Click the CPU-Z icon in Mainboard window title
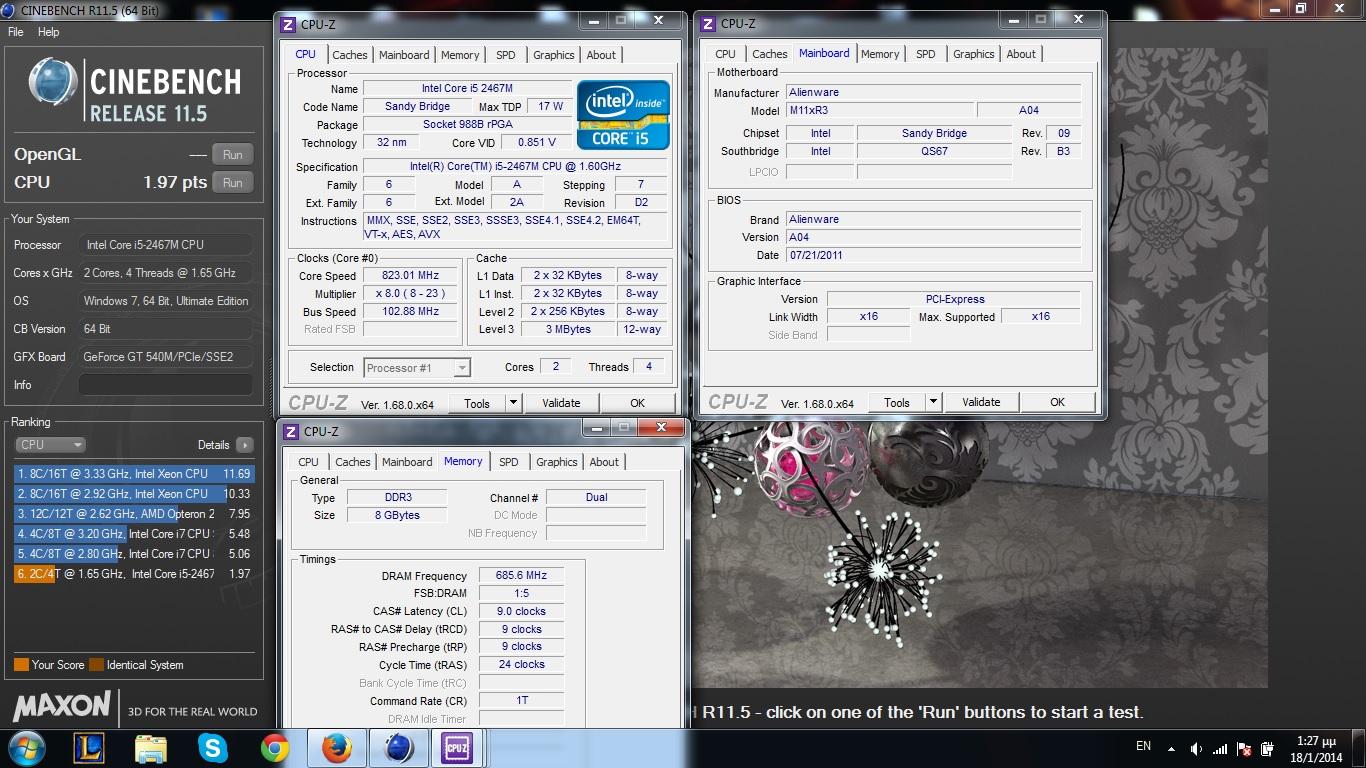1366x768 pixels. (x=708, y=24)
